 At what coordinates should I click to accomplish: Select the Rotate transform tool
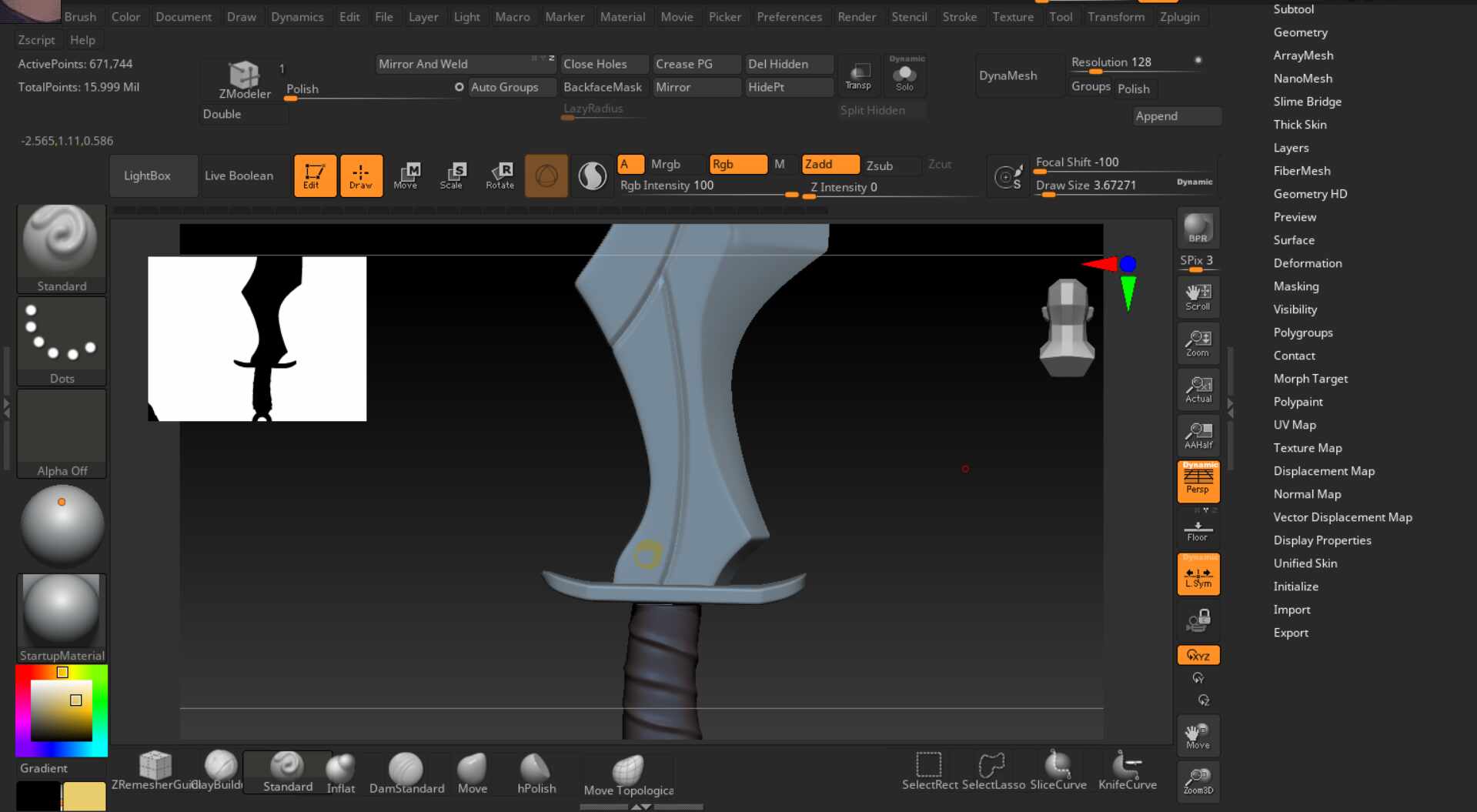coord(500,175)
